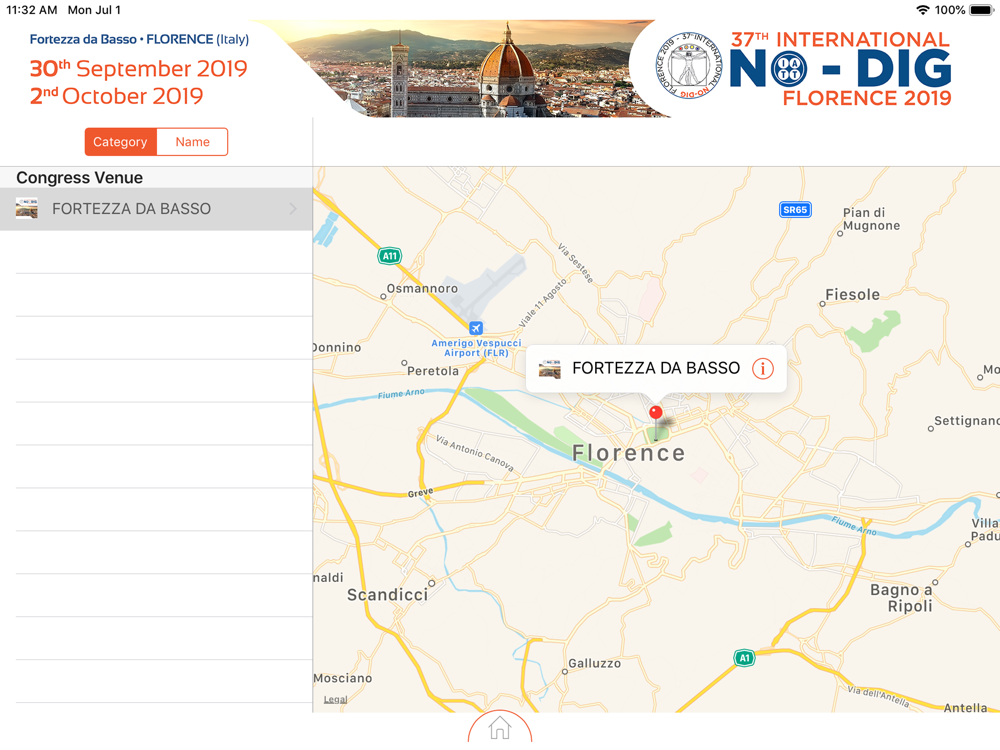Image resolution: width=1000 pixels, height=750 pixels.
Task: Tap the home icon at bottom
Action: click(499, 728)
